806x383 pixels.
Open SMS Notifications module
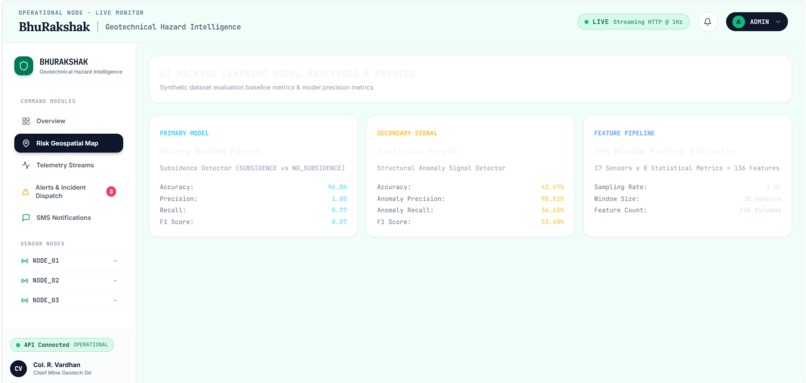click(x=68, y=217)
